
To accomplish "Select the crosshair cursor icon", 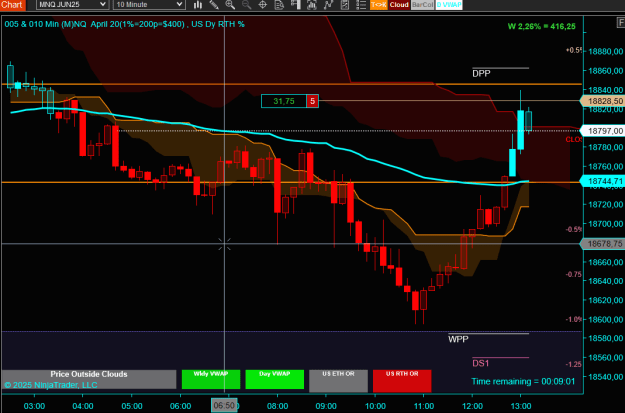I will [x=263, y=4].
